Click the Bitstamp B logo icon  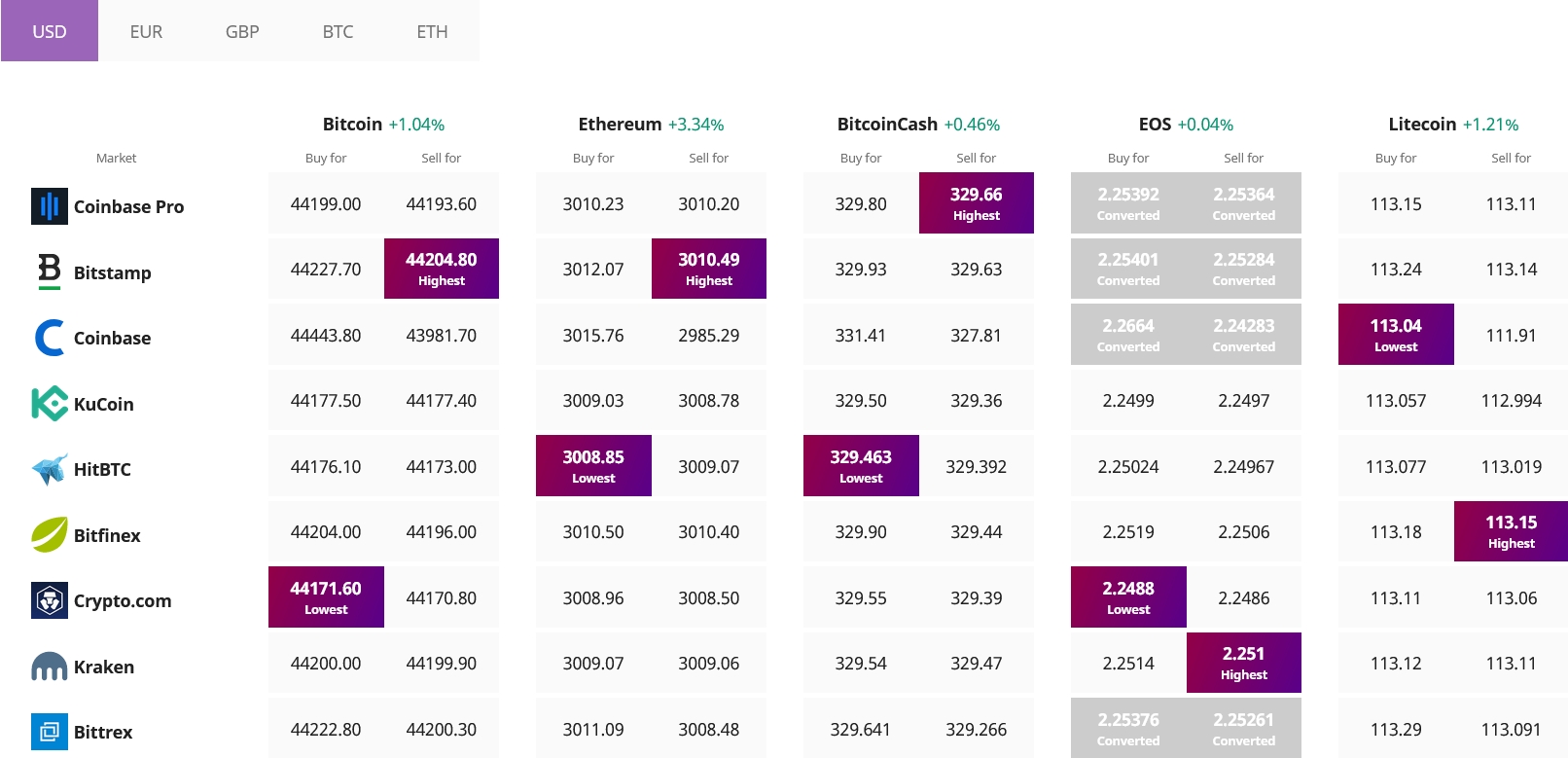[50, 271]
